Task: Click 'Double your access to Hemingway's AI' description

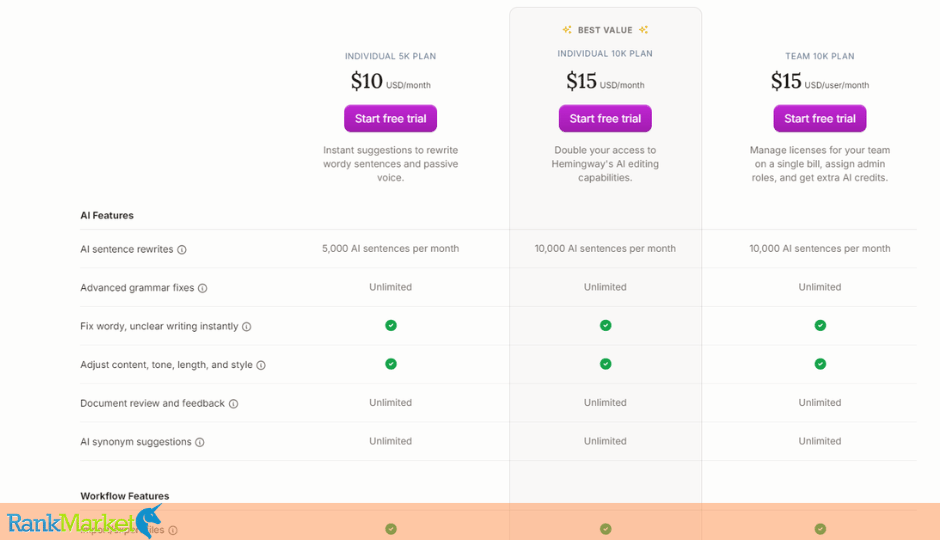Action: [605, 164]
